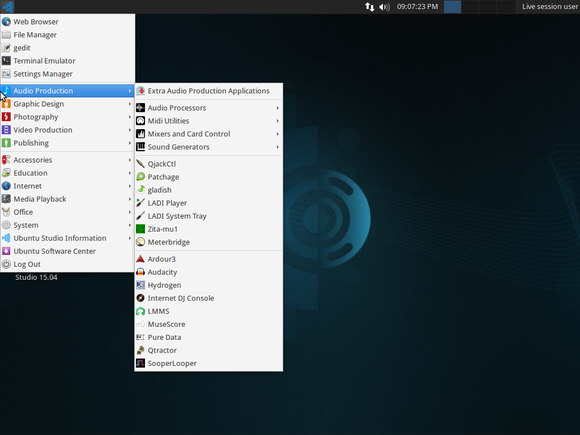Expand the Midi Utilities submenu arrow
Screen dimensions: 580x435
277,121
